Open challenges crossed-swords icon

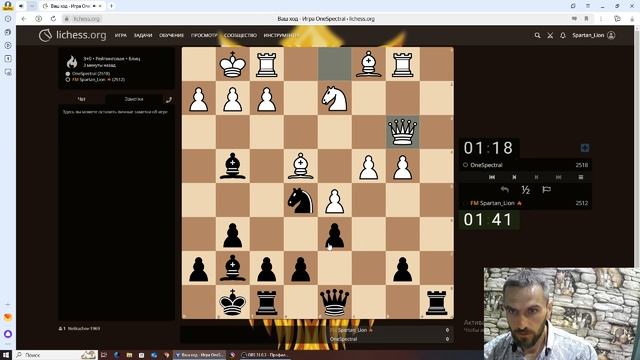point(550,36)
